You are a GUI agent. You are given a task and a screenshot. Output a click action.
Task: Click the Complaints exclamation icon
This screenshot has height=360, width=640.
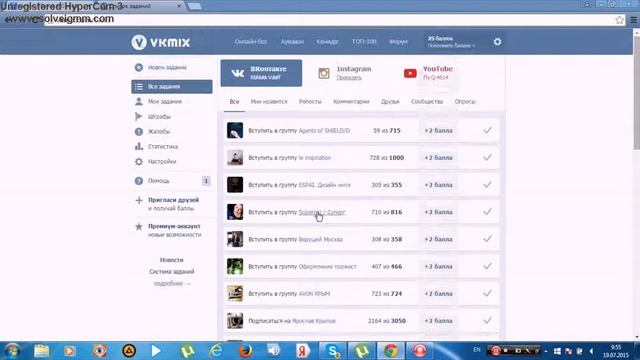(x=139, y=131)
